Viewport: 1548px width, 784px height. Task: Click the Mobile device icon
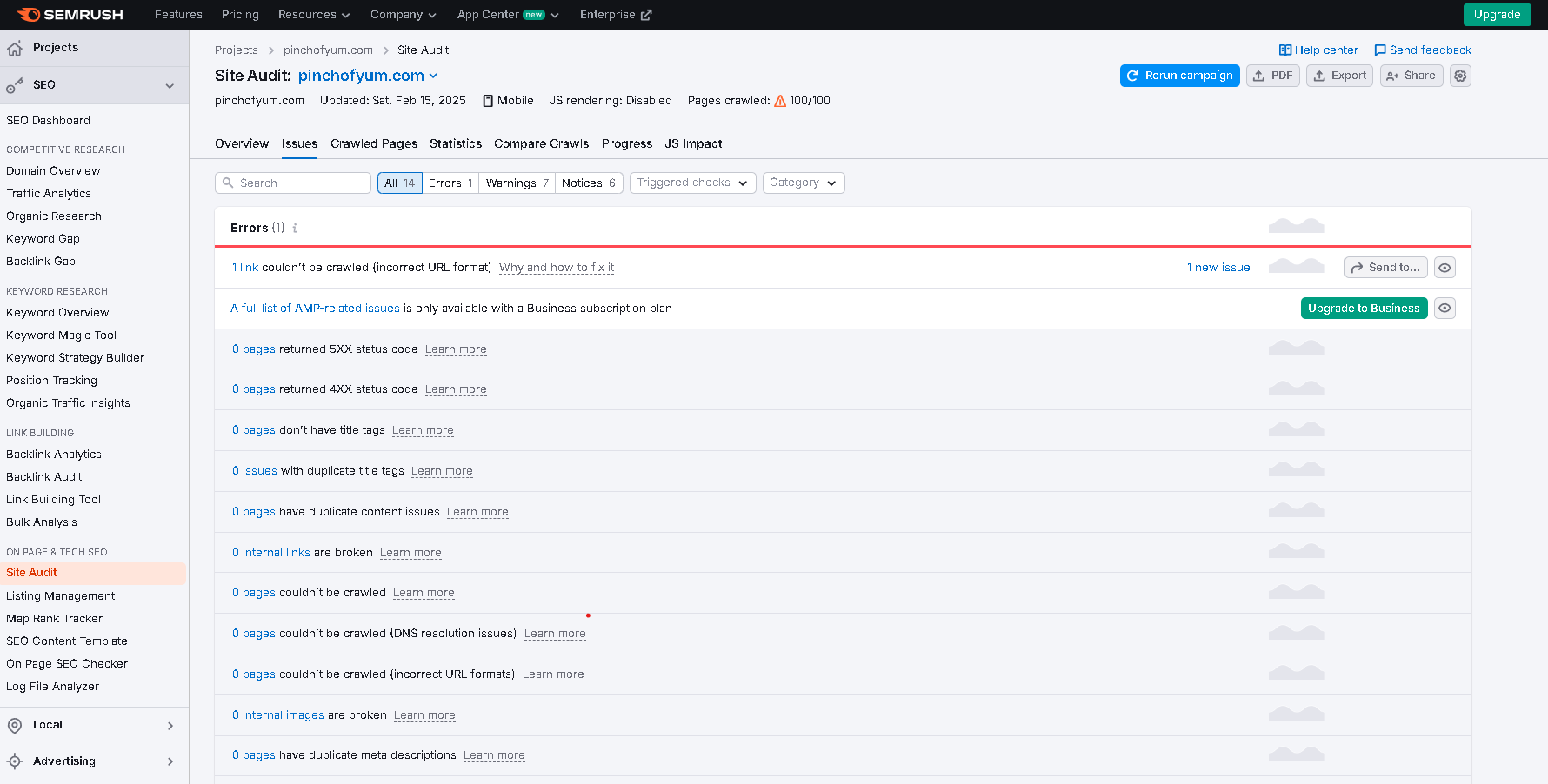488,101
